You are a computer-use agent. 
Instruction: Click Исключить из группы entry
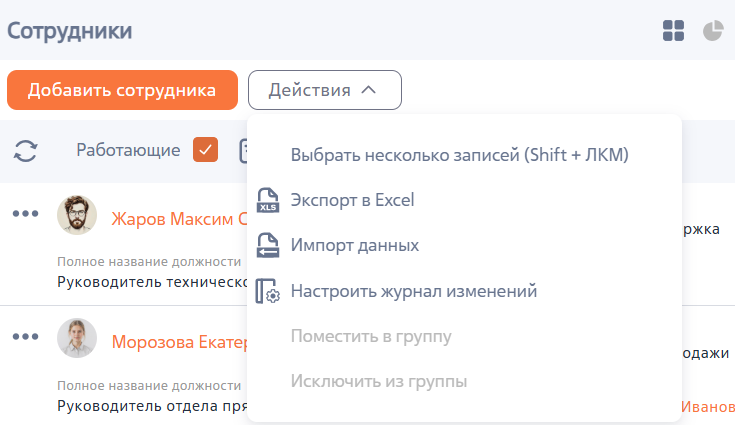(379, 381)
